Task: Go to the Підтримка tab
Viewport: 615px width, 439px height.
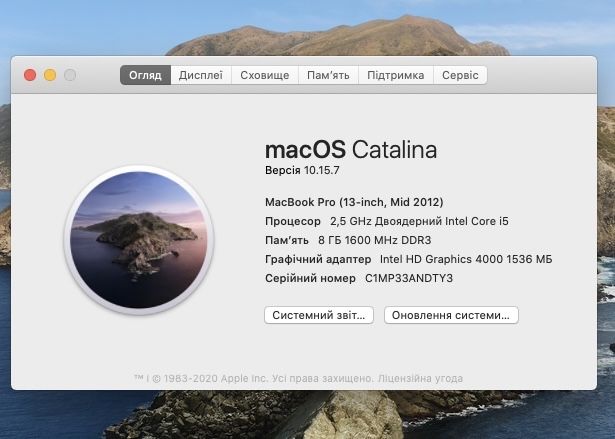Action: point(396,75)
